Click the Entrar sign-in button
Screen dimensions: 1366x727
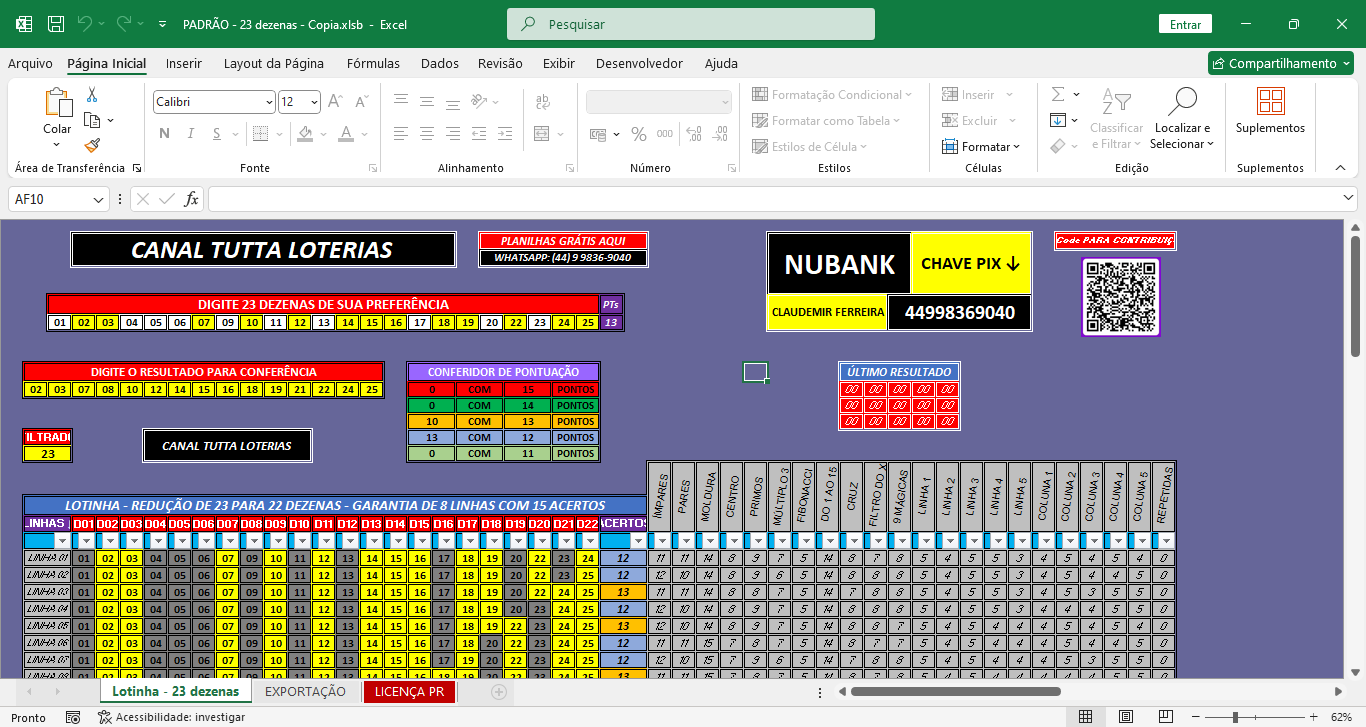pyautogui.click(x=1185, y=24)
